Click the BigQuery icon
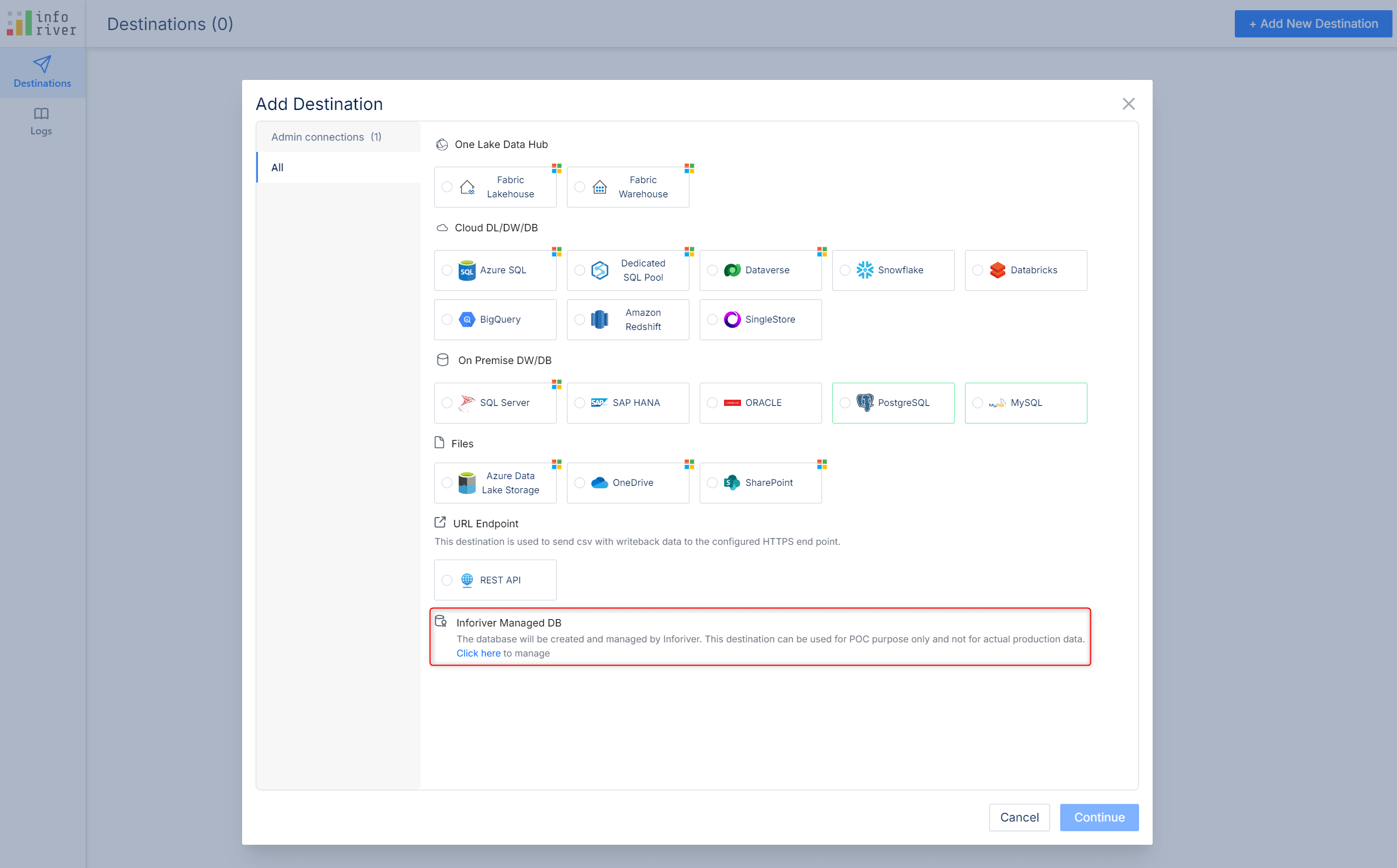The height and width of the screenshot is (868, 1397). click(467, 320)
